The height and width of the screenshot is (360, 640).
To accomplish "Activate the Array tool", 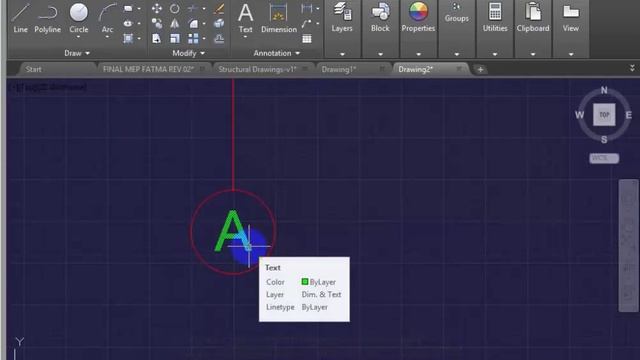I will pos(193,39).
